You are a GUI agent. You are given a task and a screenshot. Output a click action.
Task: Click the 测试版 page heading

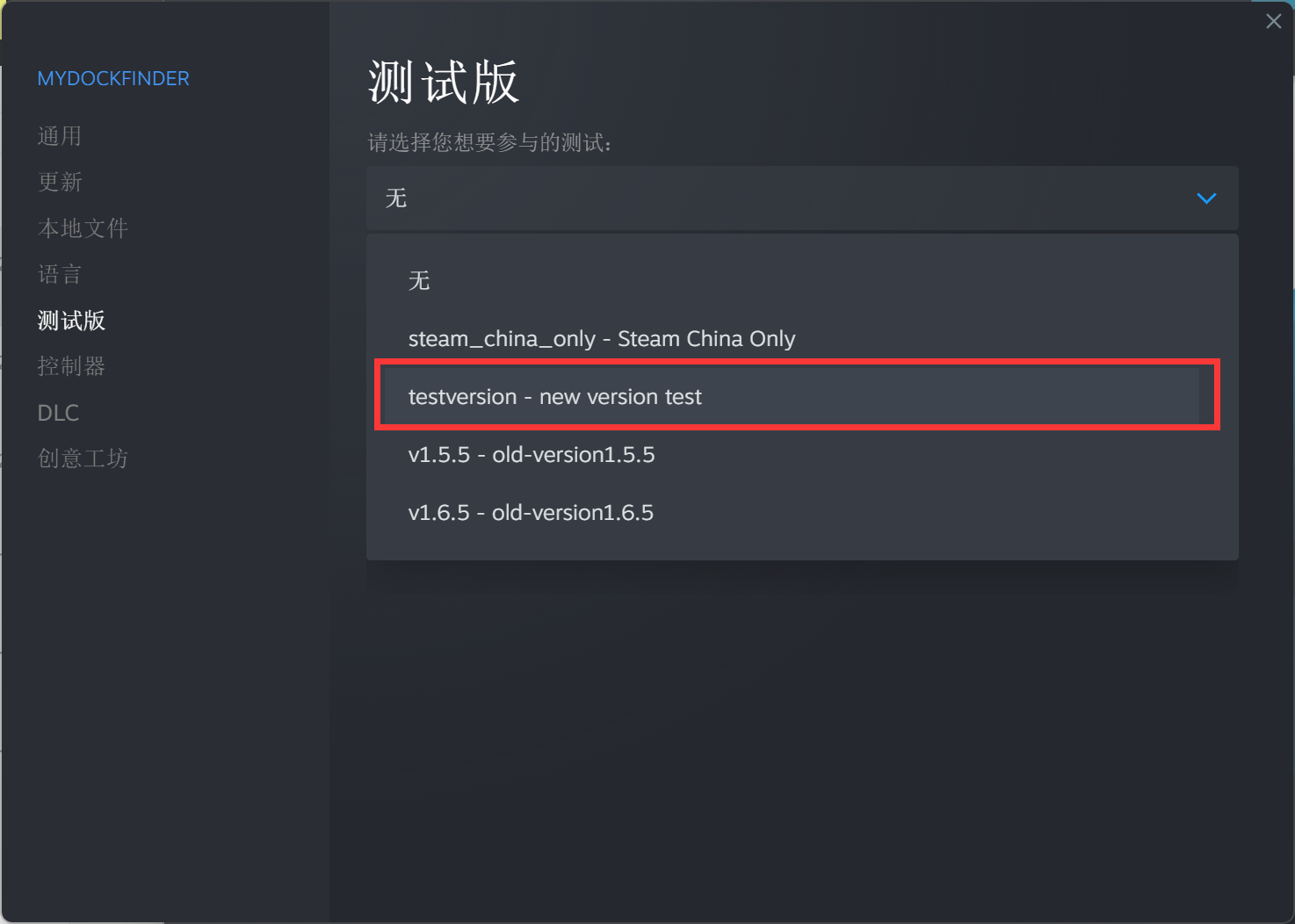point(444,83)
